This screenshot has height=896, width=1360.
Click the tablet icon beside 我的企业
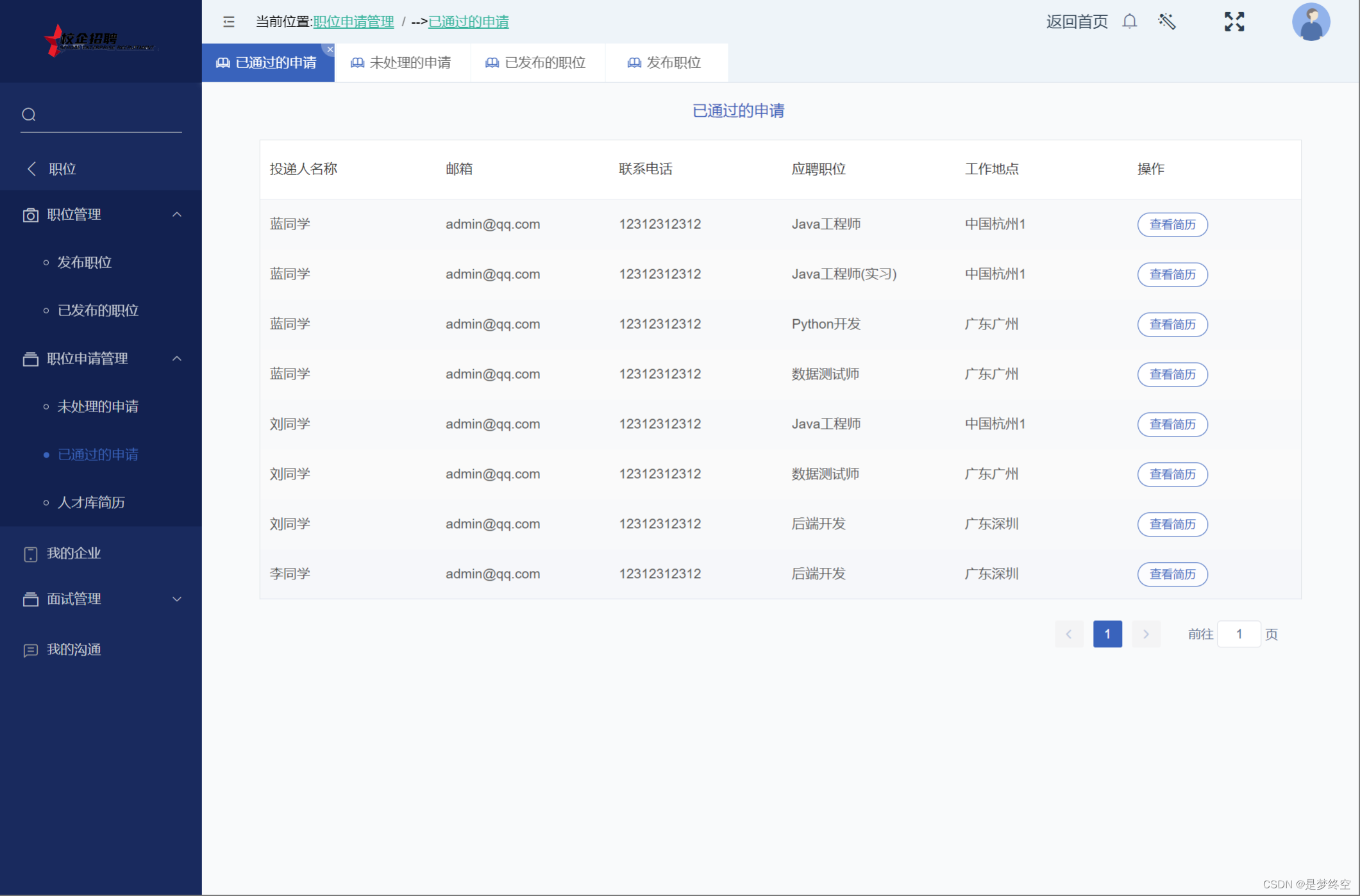pyautogui.click(x=30, y=554)
